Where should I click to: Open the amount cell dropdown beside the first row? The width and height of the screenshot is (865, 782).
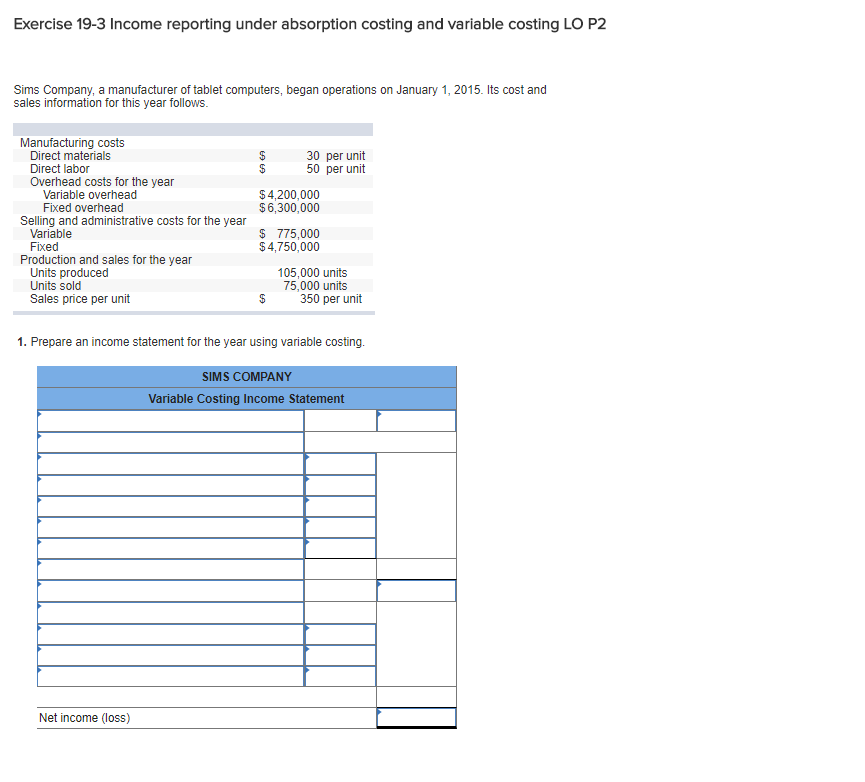[x=340, y=420]
